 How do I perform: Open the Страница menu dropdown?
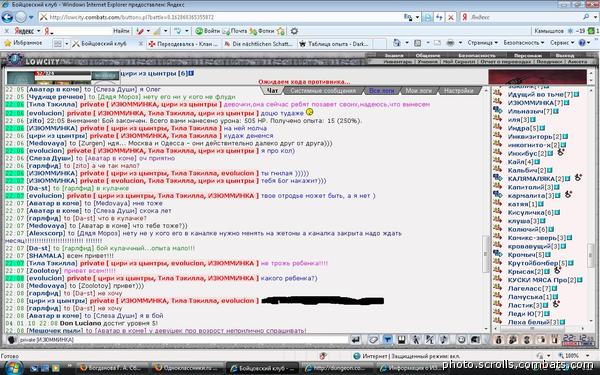tap(482, 43)
